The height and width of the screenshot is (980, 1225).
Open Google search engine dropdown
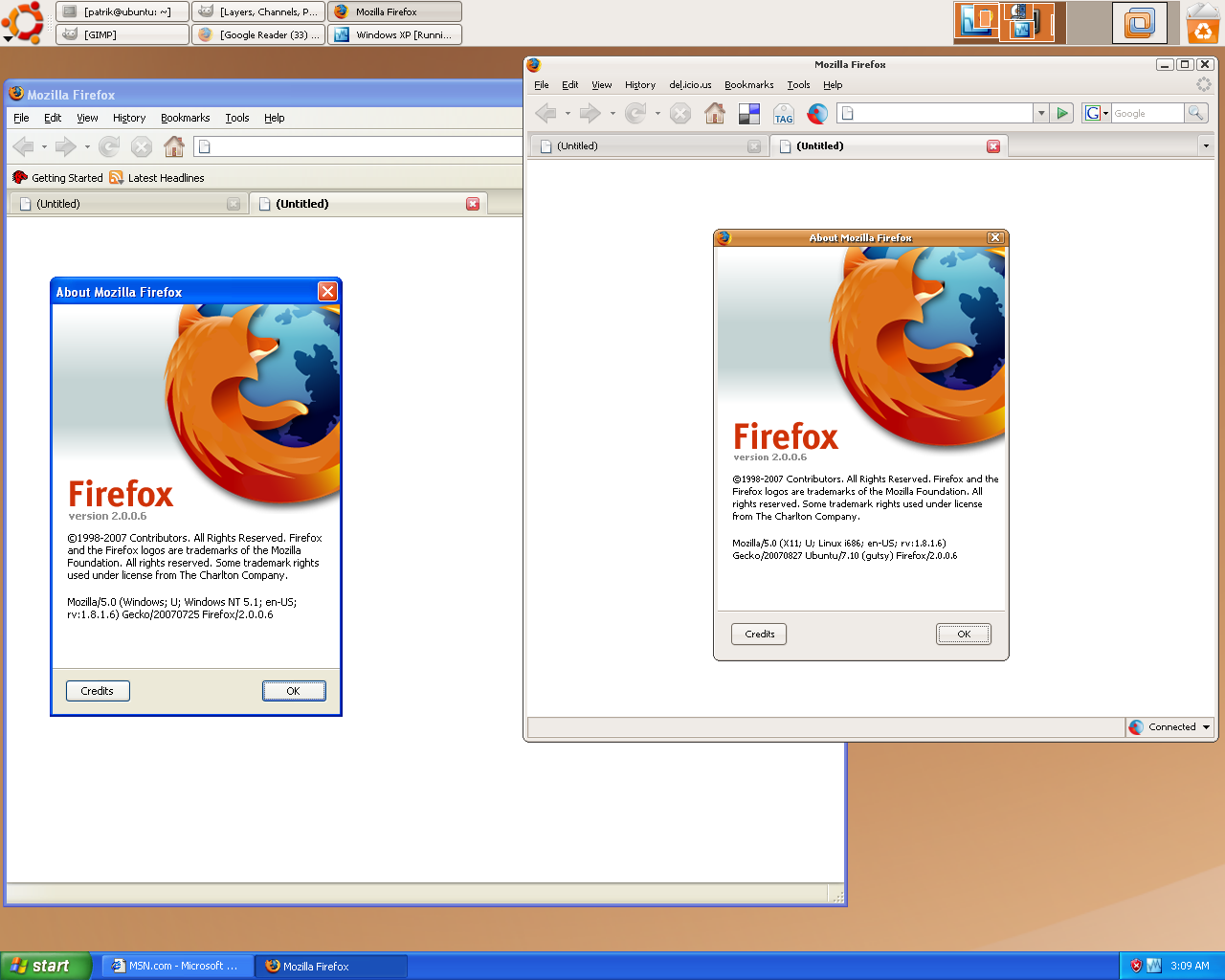coord(1096,113)
